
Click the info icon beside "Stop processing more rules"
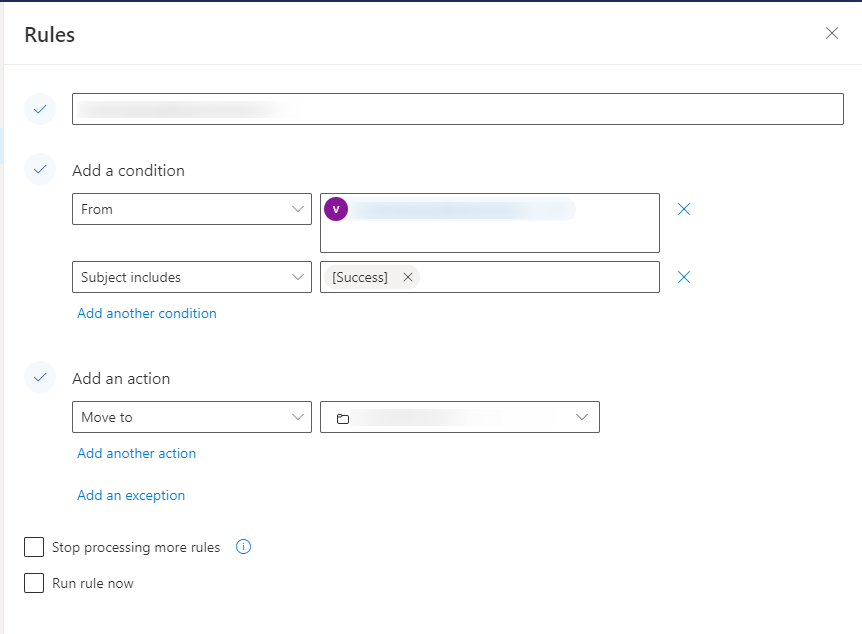[243, 547]
